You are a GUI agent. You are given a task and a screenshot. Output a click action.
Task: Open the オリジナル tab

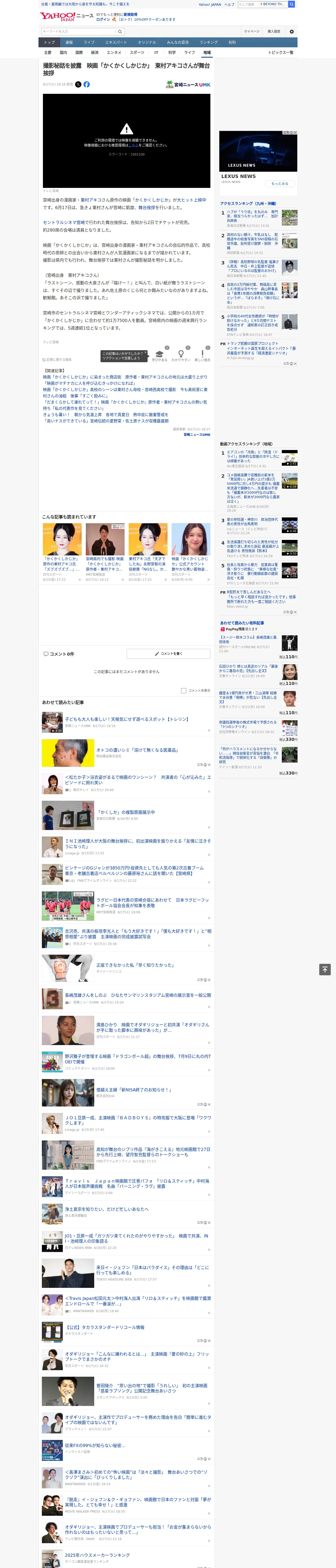coord(147,43)
